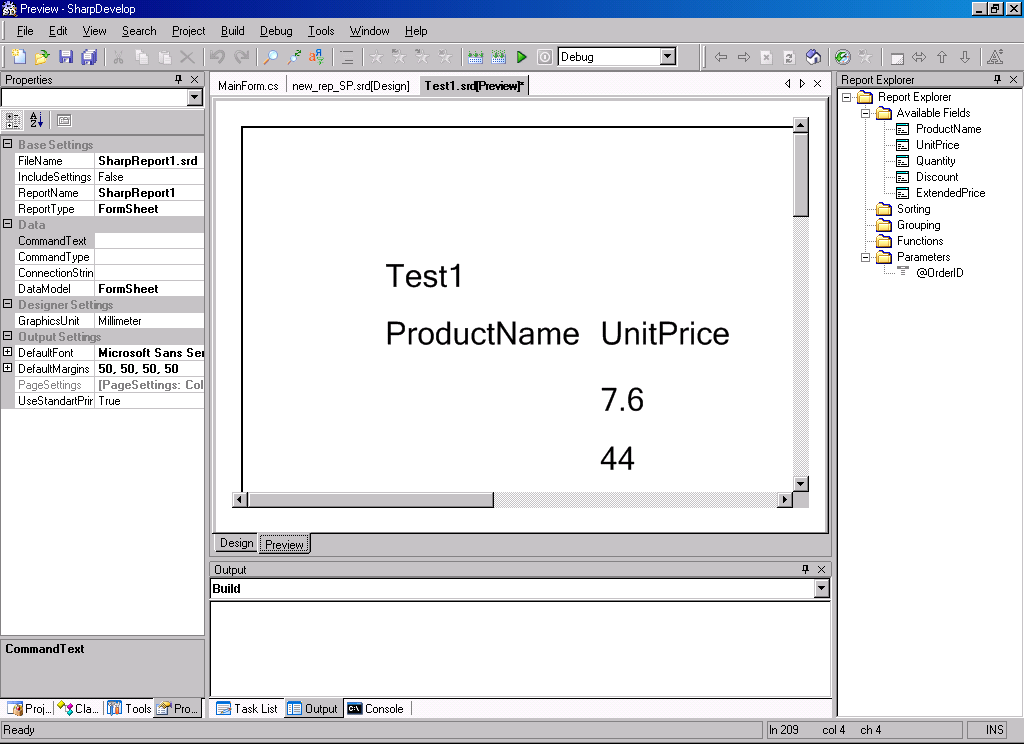Click the Save All toolbar icon
Image resolution: width=1024 pixels, height=744 pixels.
pos(89,57)
